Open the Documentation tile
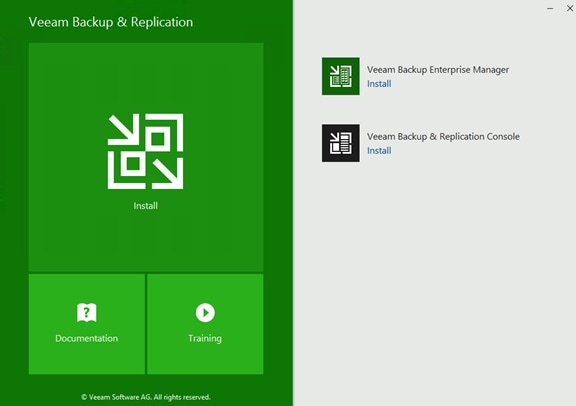 (x=87, y=324)
